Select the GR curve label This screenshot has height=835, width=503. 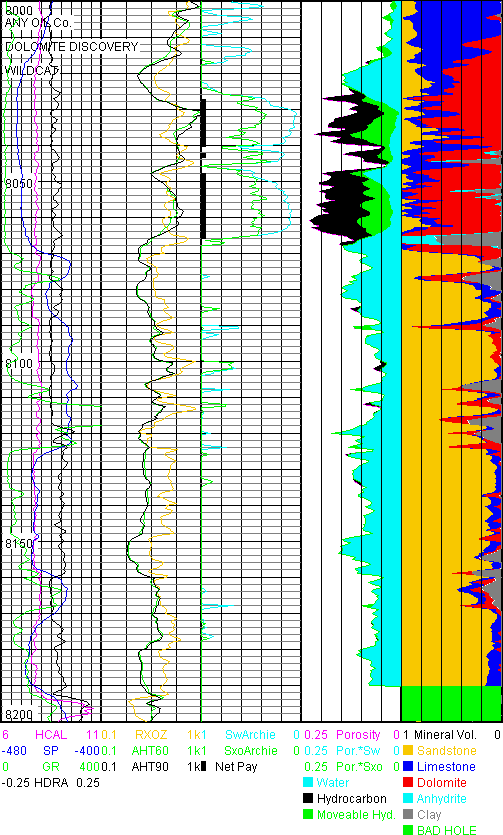point(51,767)
